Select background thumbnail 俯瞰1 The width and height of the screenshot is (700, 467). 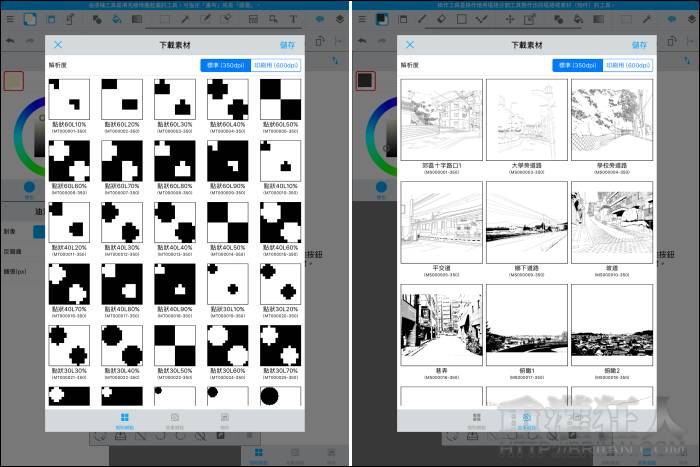(527, 325)
